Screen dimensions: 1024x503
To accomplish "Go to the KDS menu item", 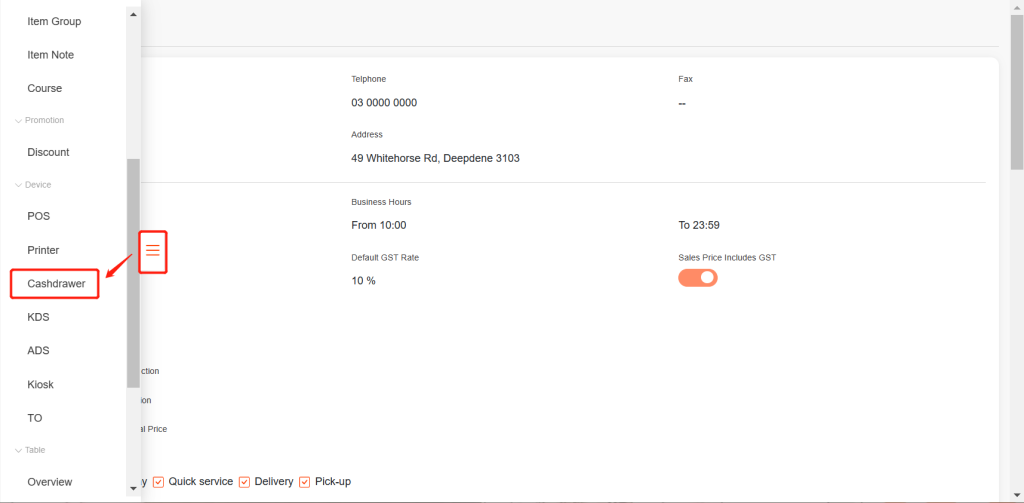I will click(x=38, y=317).
